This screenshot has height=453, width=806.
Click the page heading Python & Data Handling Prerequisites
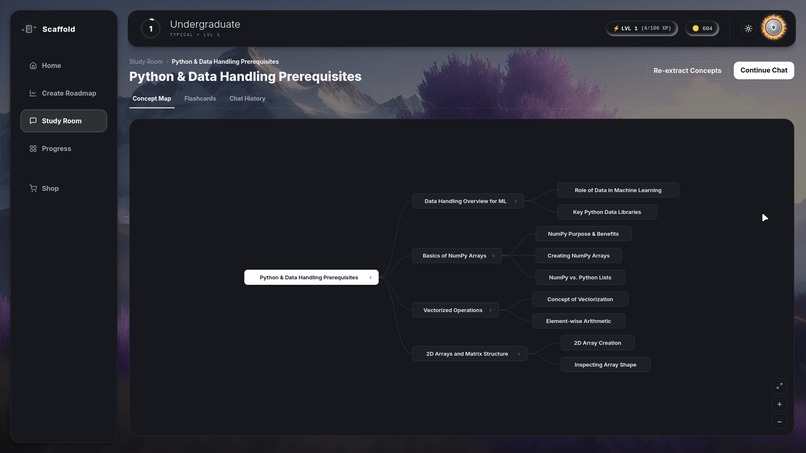coord(245,77)
